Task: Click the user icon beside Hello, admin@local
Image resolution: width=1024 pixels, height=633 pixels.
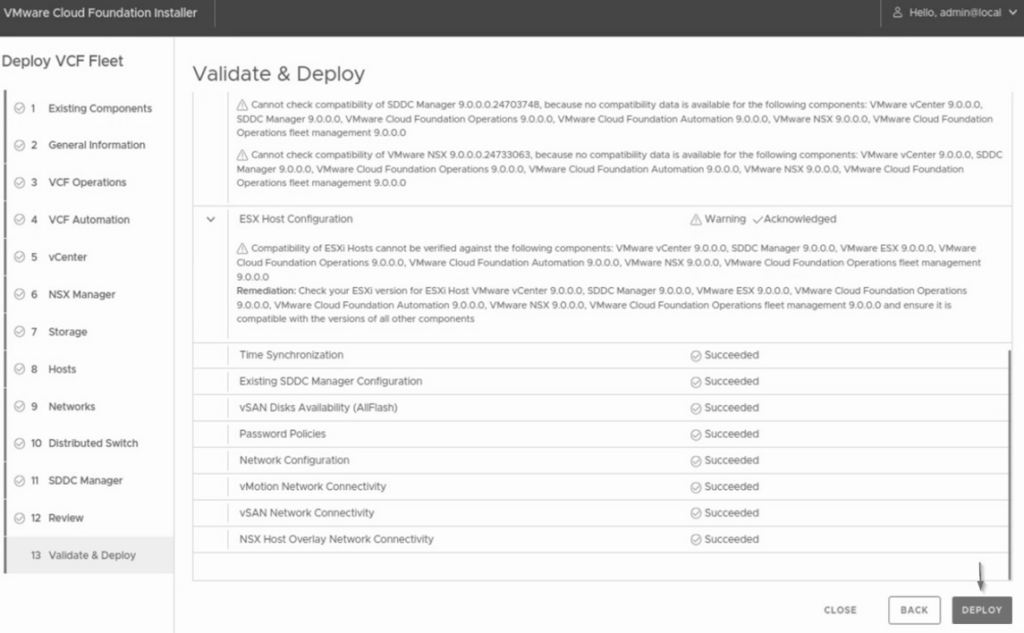Action: 897,12
